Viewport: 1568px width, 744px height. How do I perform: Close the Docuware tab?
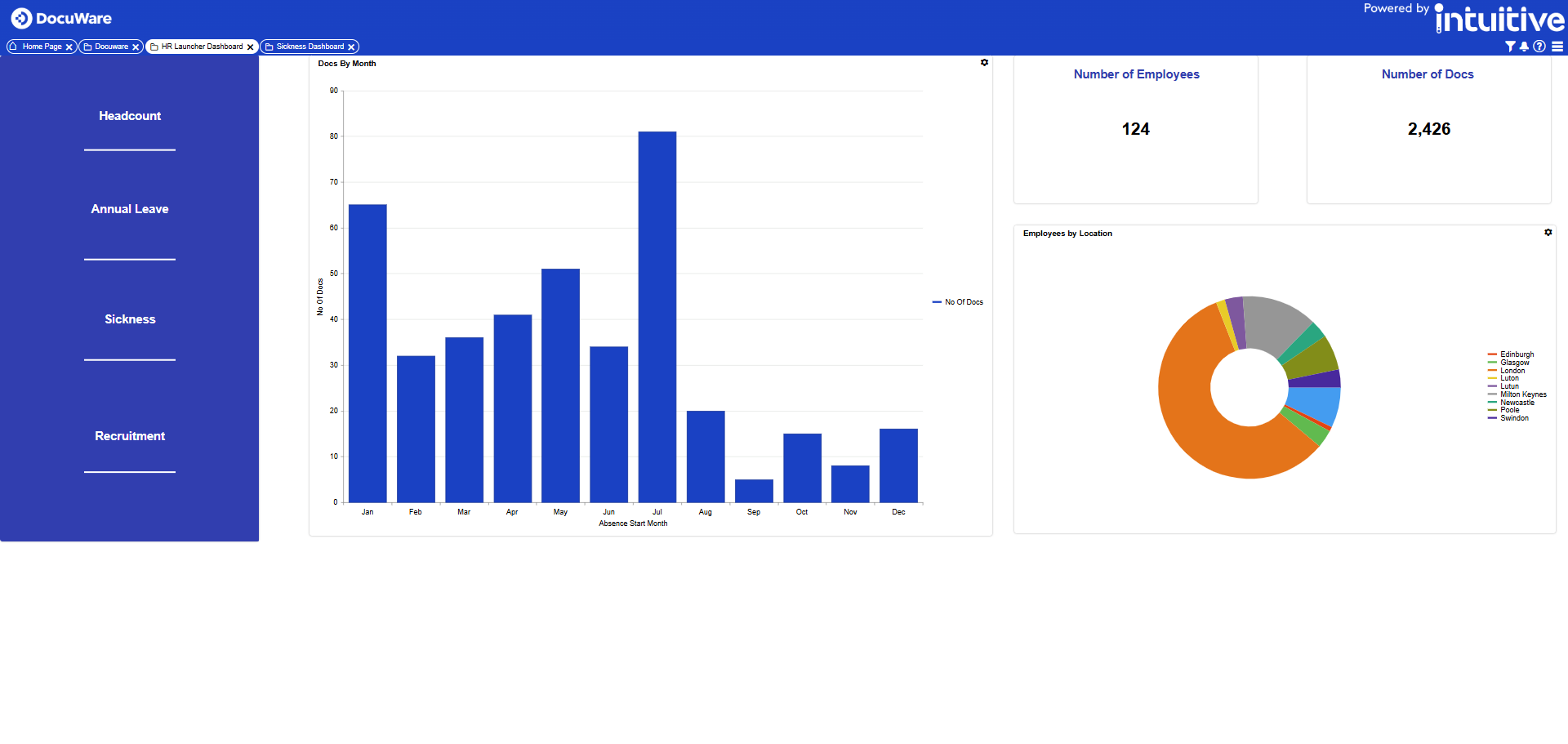click(136, 47)
